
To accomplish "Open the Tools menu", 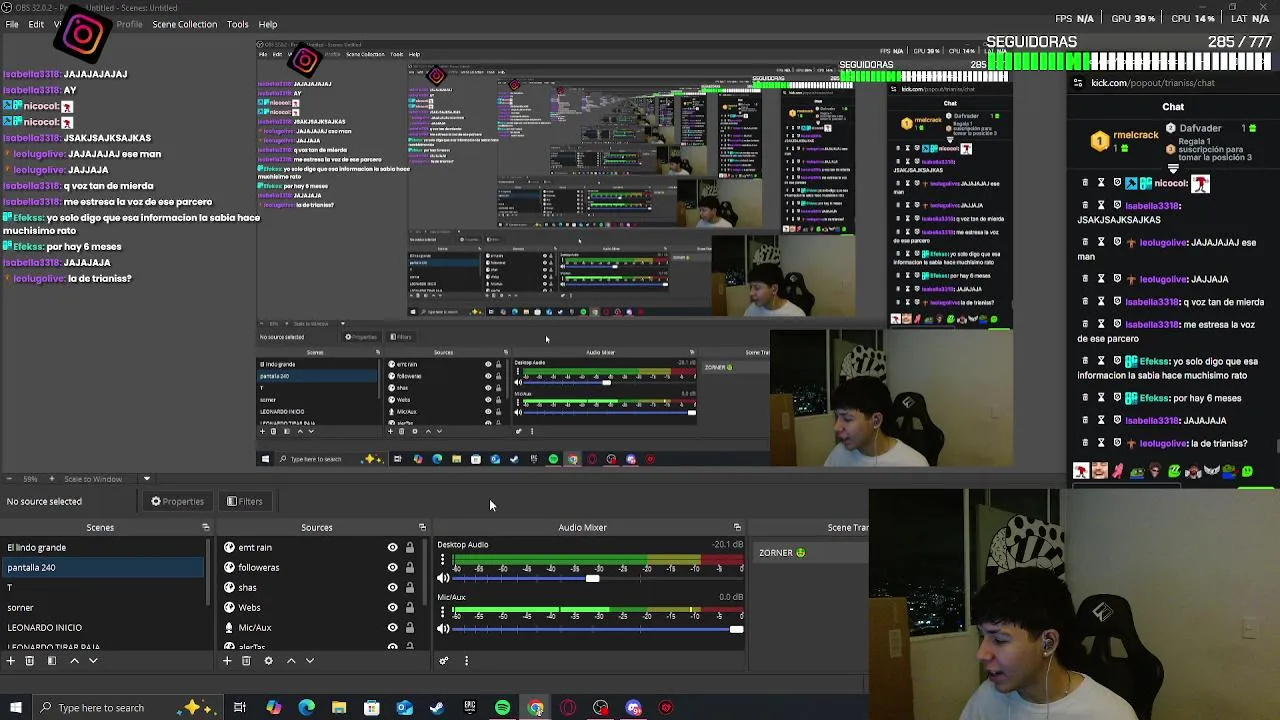I will [238, 24].
